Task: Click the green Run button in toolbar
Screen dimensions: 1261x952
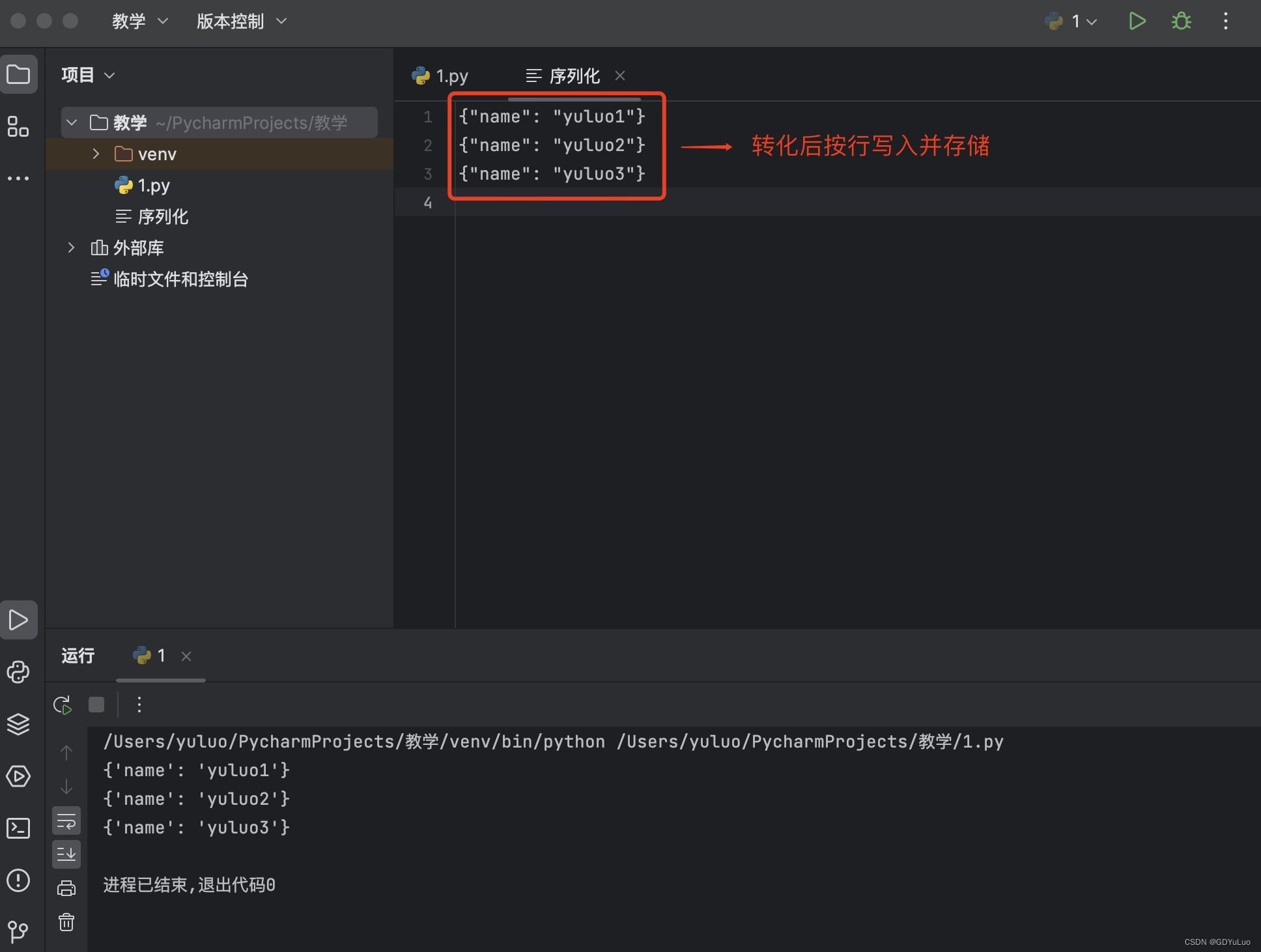Action: click(1137, 21)
